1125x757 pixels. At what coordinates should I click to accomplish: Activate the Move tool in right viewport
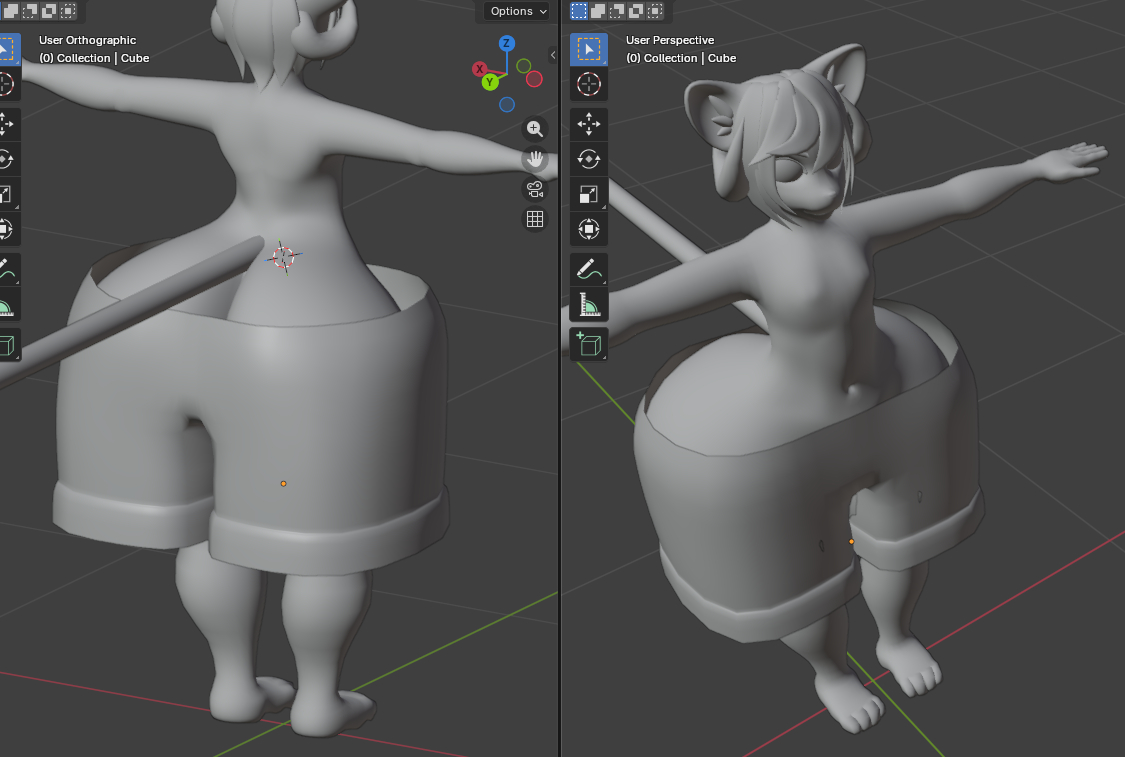pos(589,123)
